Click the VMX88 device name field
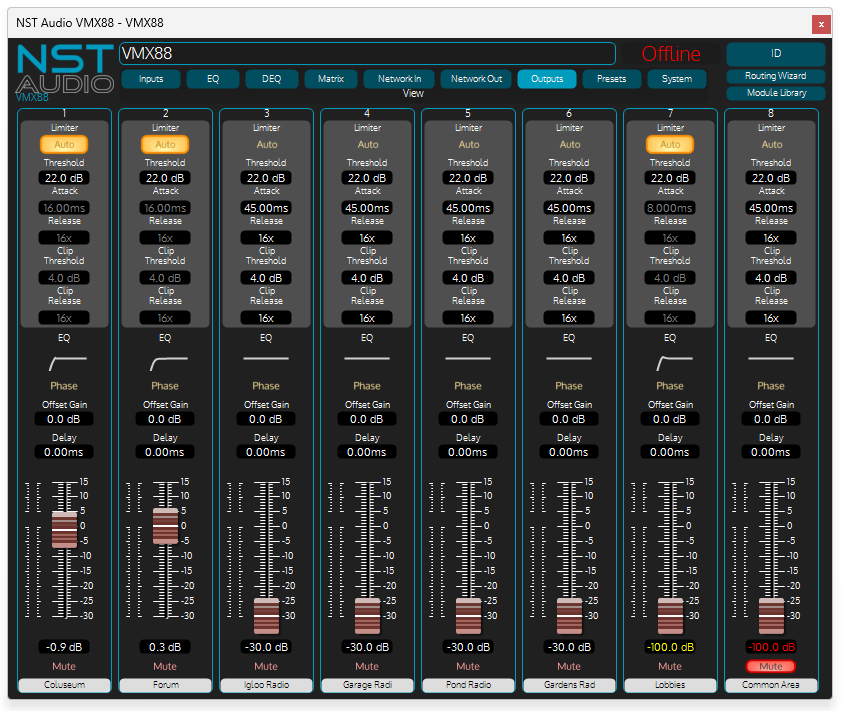This screenshot has height=711, width=842. [366, 54]
